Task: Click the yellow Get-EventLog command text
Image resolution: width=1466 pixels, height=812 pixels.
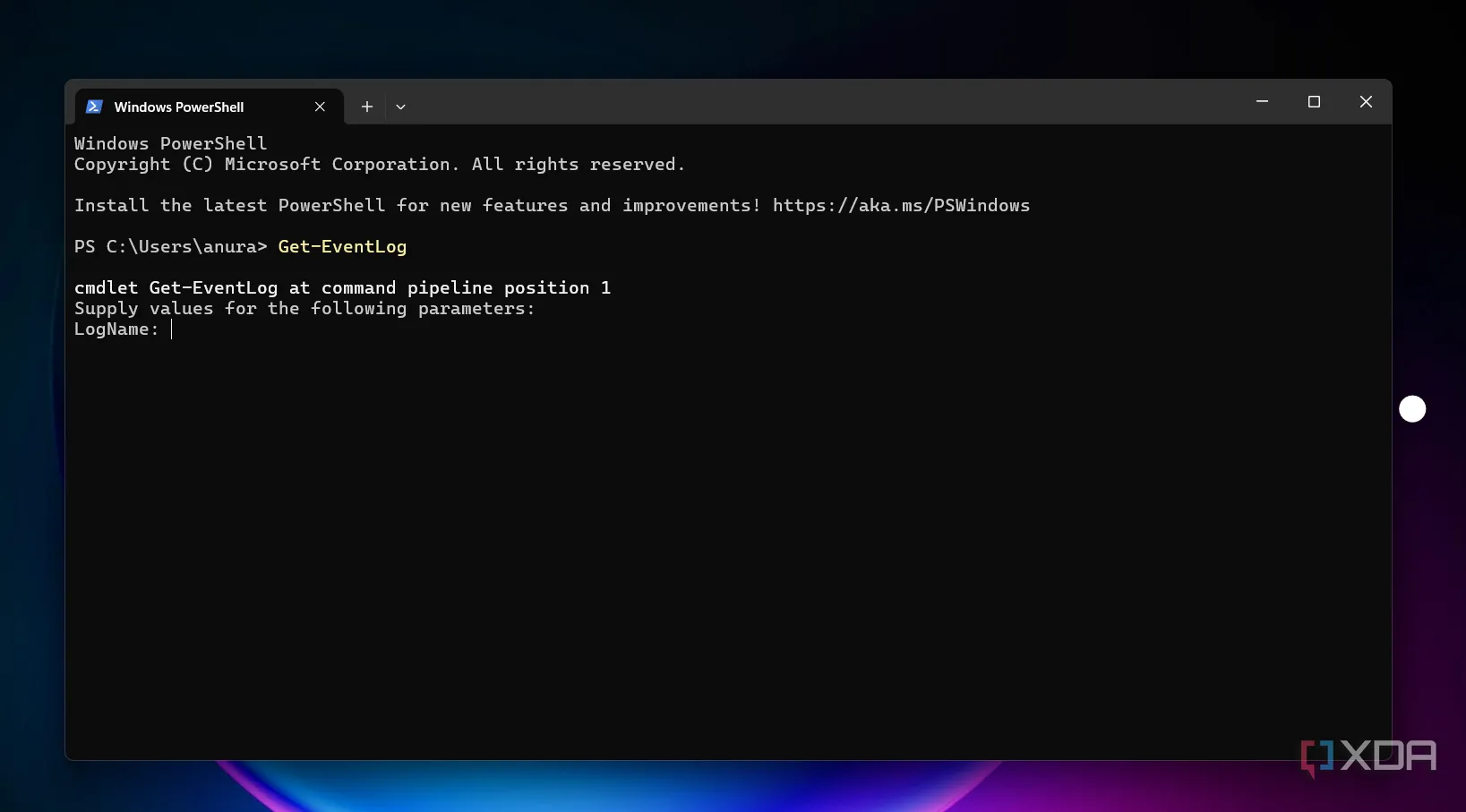Action: [342, 246]
